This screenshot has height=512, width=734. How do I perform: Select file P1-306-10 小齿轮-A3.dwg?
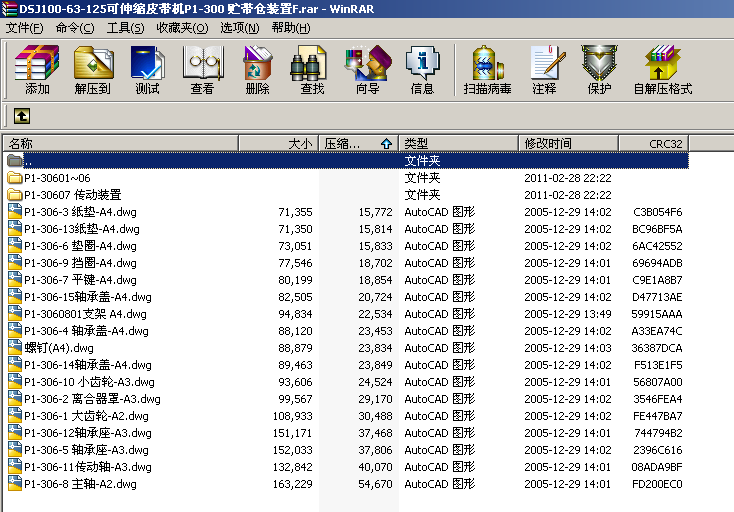tap(89, 382)
